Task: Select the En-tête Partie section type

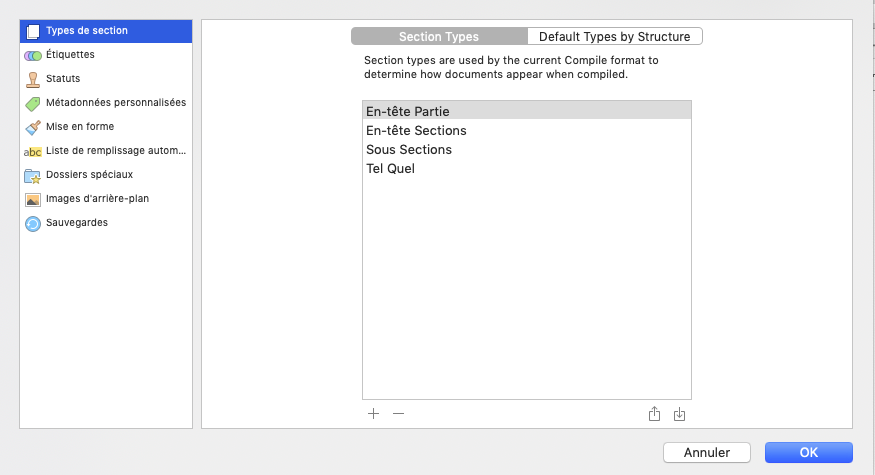Action: 526,111
